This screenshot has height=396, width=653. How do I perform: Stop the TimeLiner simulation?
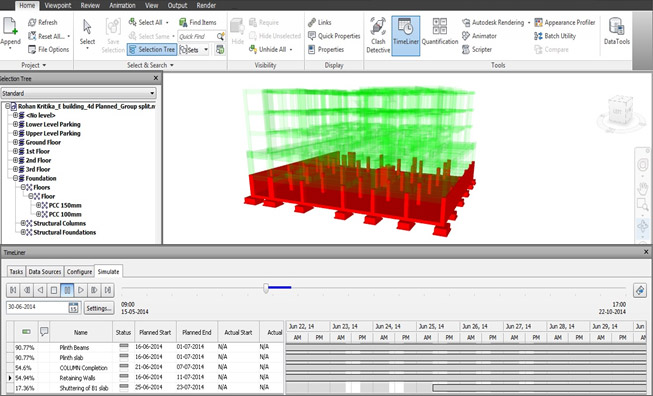[x=54, y=290]
